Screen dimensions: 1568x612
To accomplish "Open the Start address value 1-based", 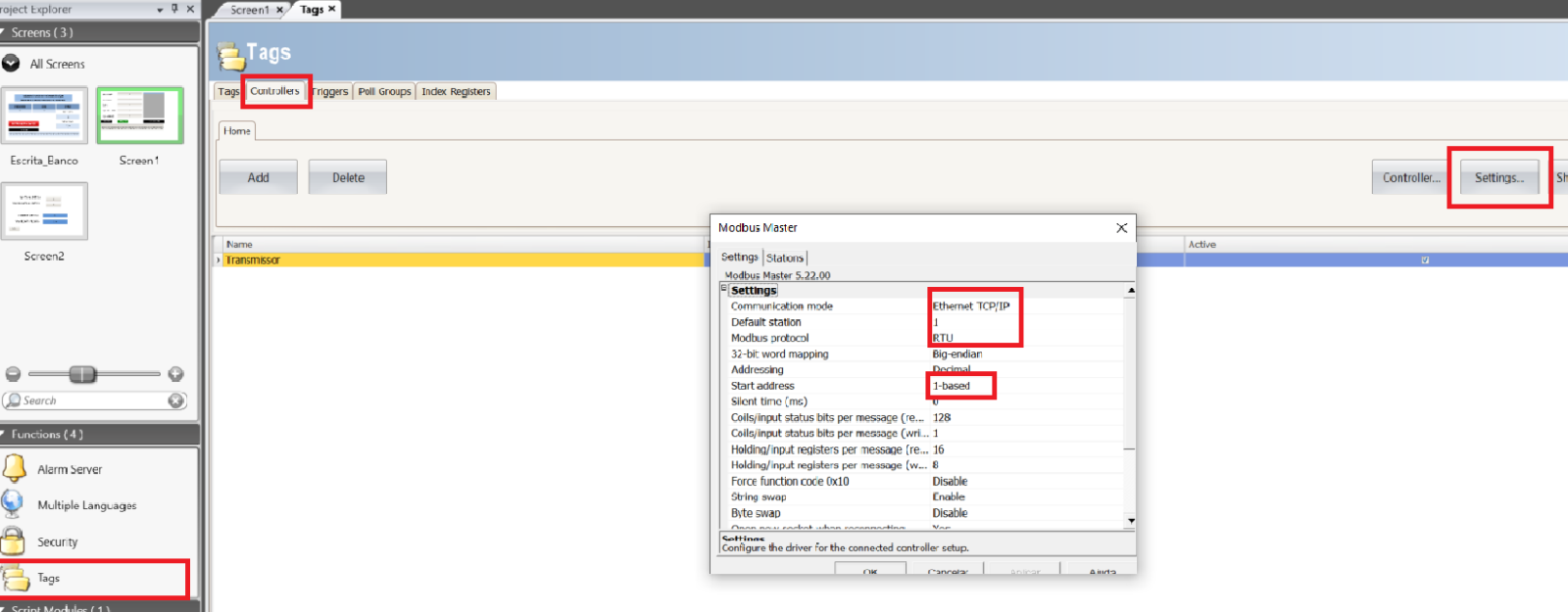I will point(952,386).
